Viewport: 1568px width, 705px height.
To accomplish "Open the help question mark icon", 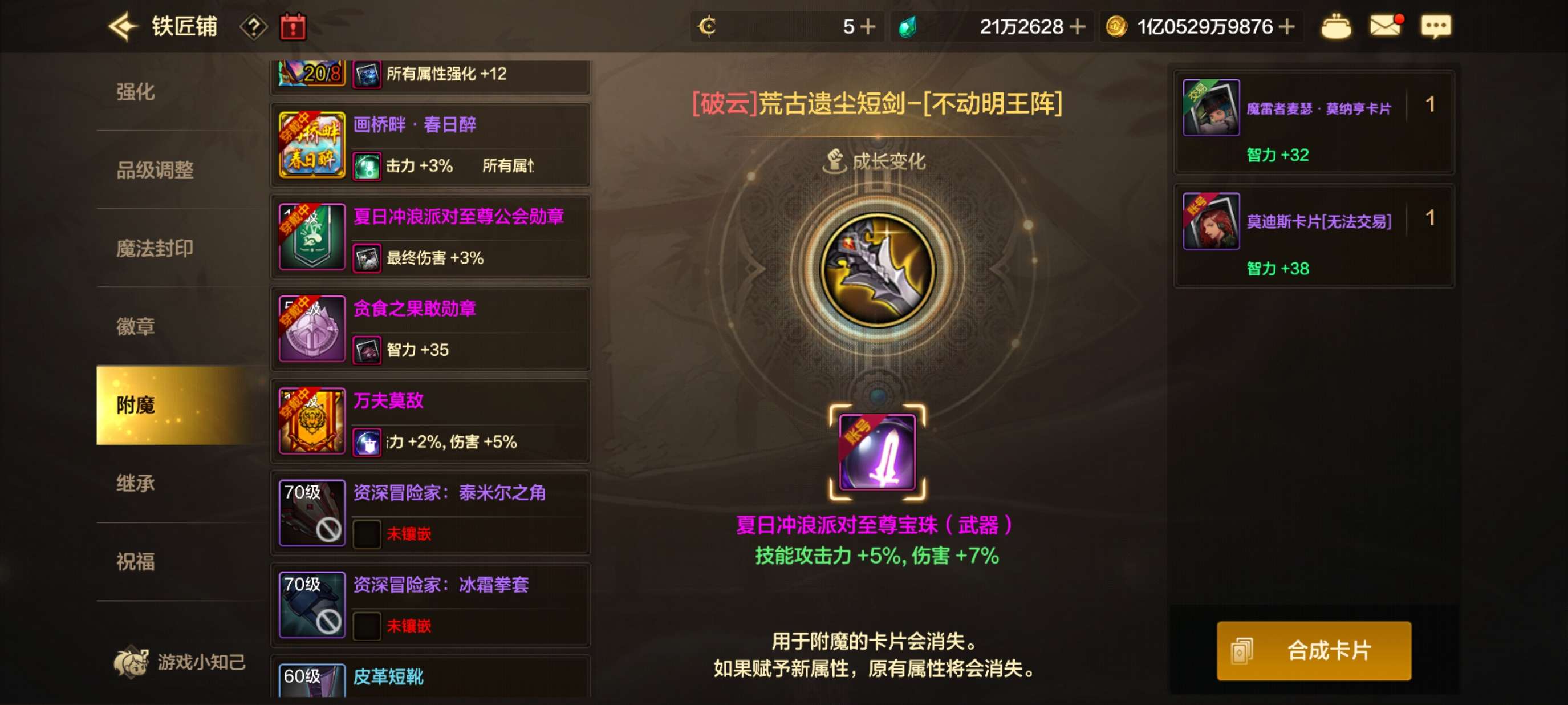I will pyautogui.click(x=254, y=27).
